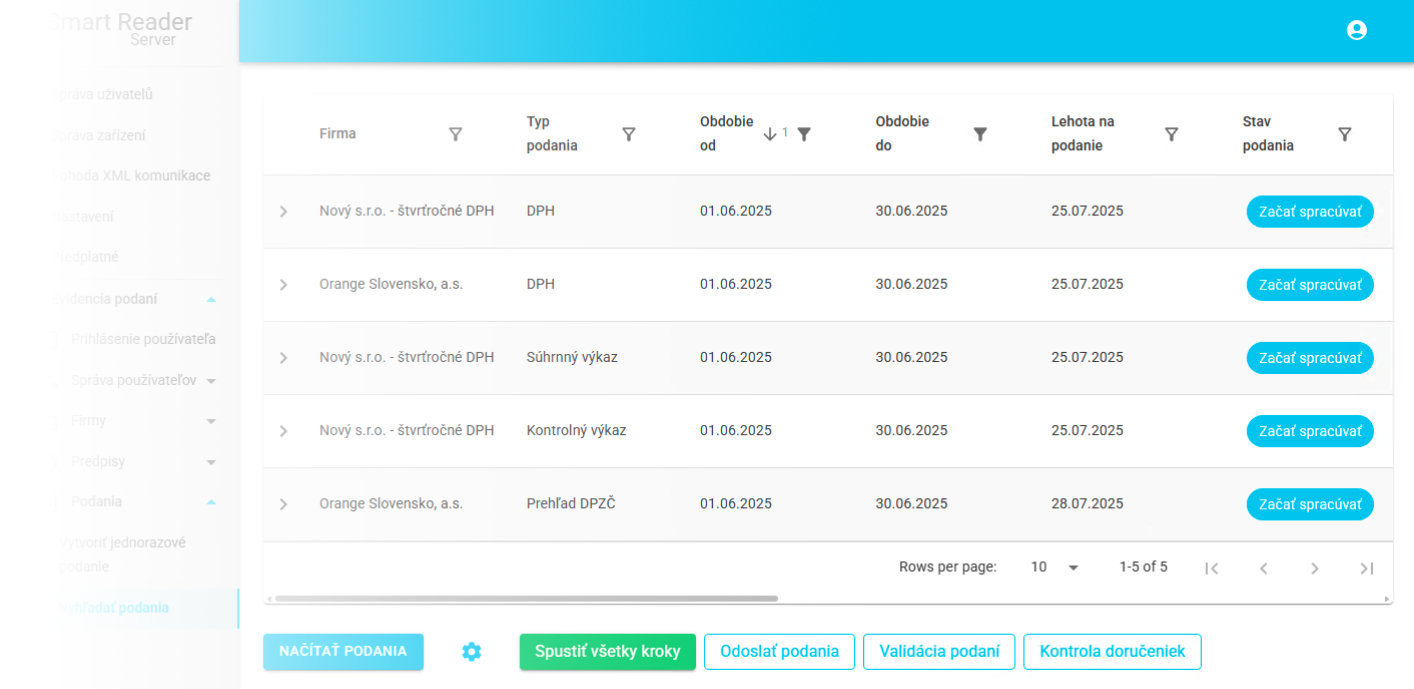Screen dimensions: 1414x689
Task: Expand the first Nový s.r.o. DPH row
Action: click(283, 212)
